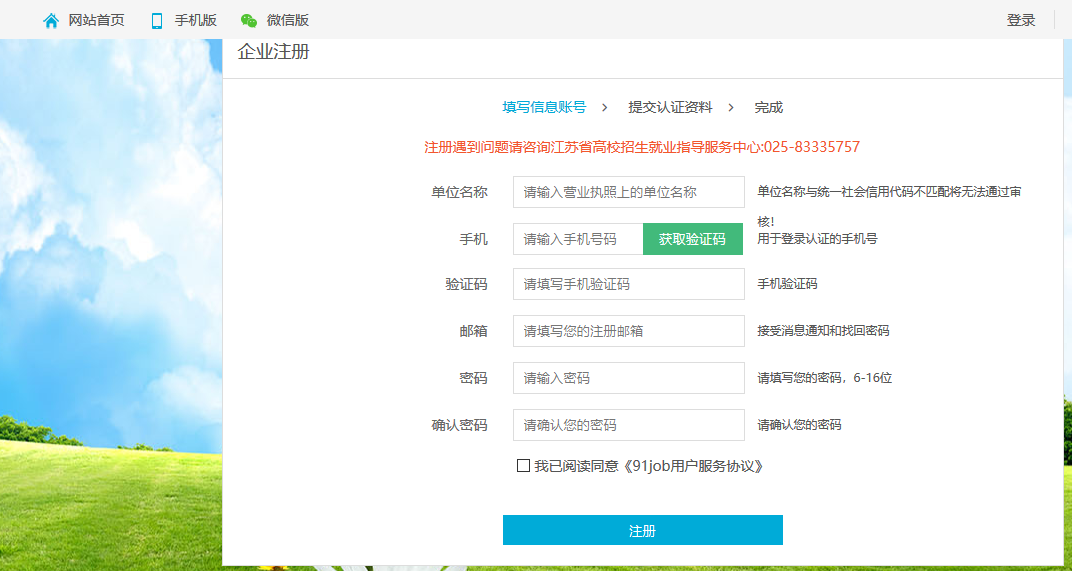Click the mobile phone icon for 手机版
The height and width of the screenshot is (571, 1072).
tap(156, 20)
